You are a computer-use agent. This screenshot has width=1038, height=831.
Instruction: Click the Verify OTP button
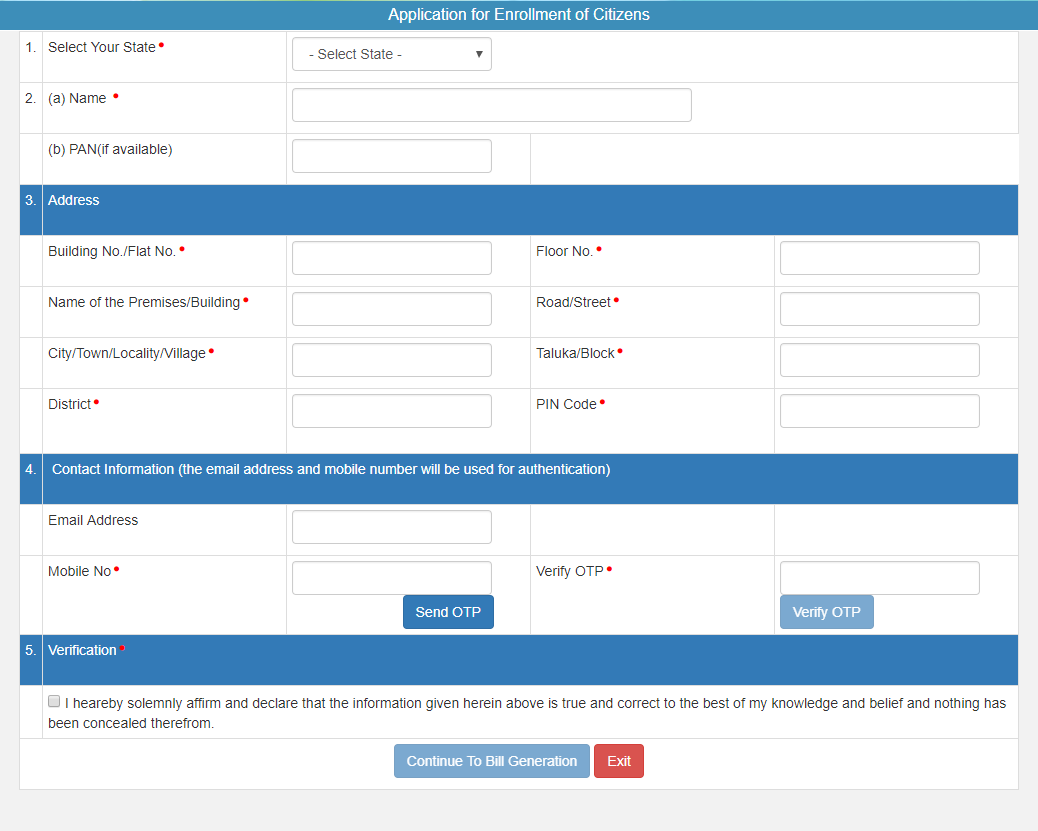point(826,611)
